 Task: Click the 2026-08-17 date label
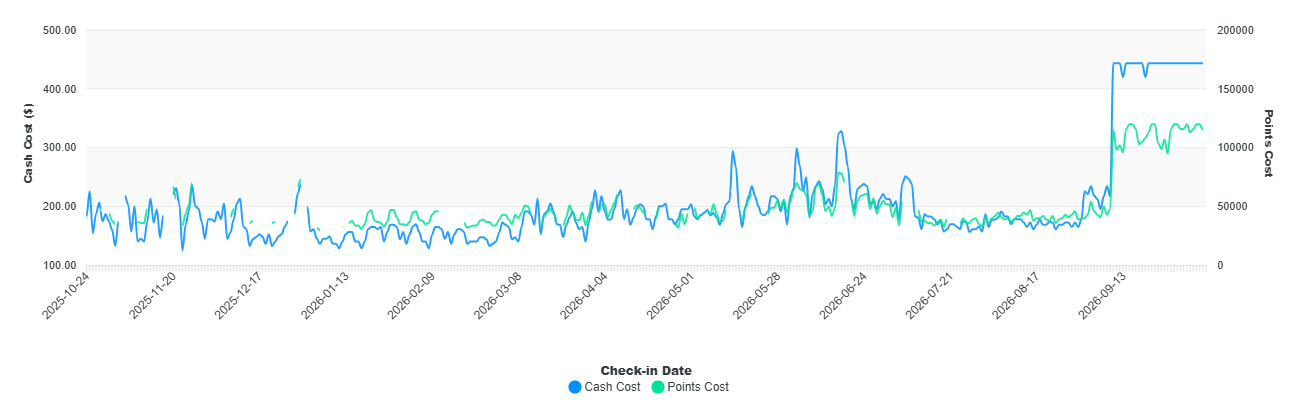[x=1016, y=296]
